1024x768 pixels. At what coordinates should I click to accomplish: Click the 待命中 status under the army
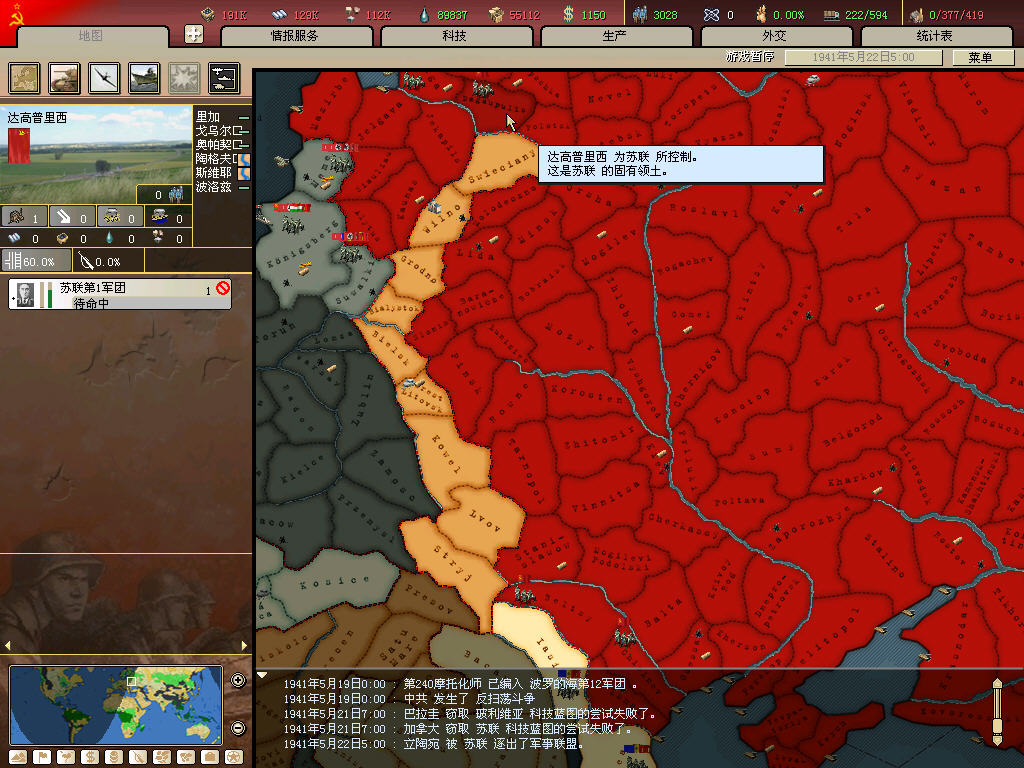tap(91, 304)
